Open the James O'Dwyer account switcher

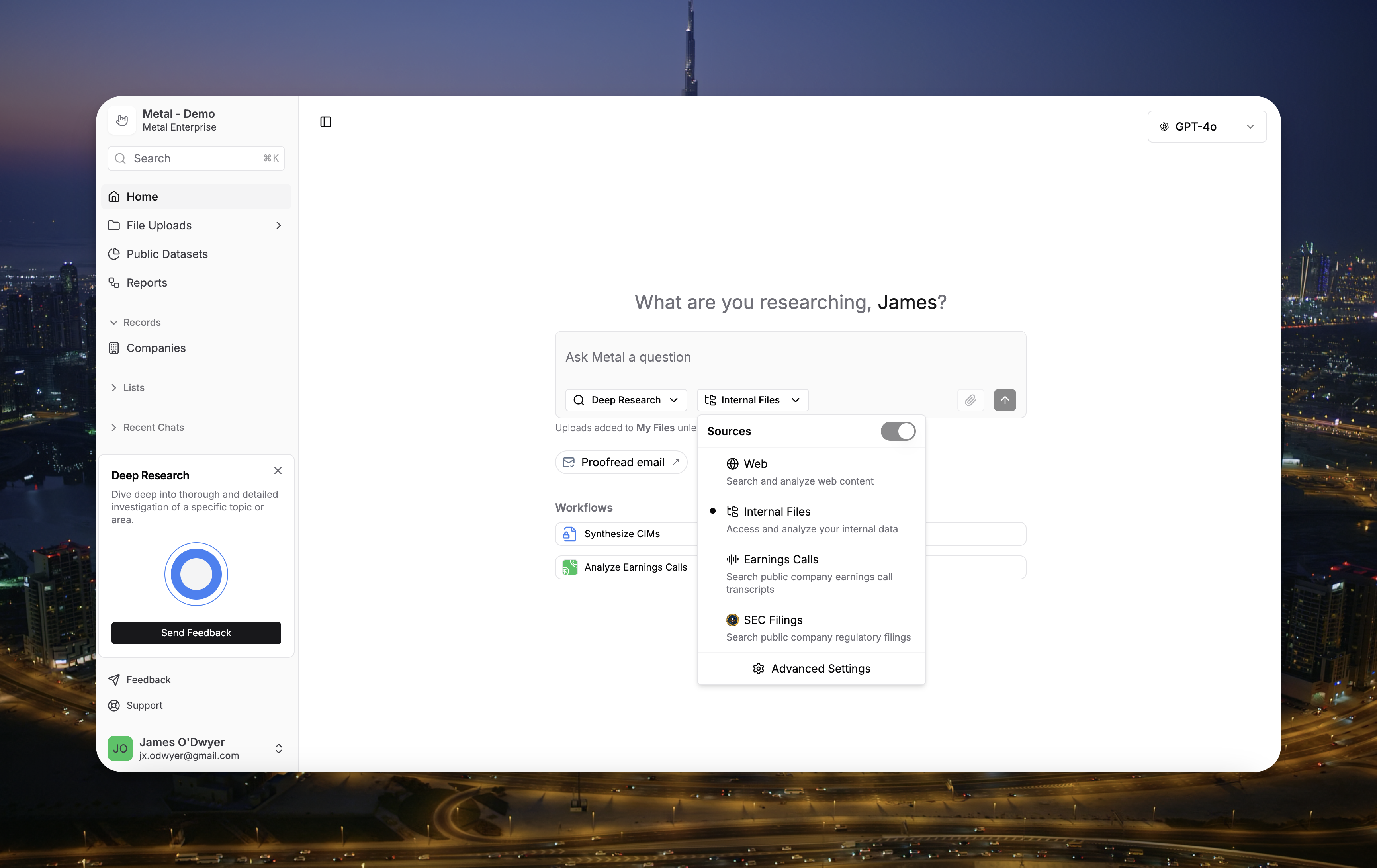[278, 748]
